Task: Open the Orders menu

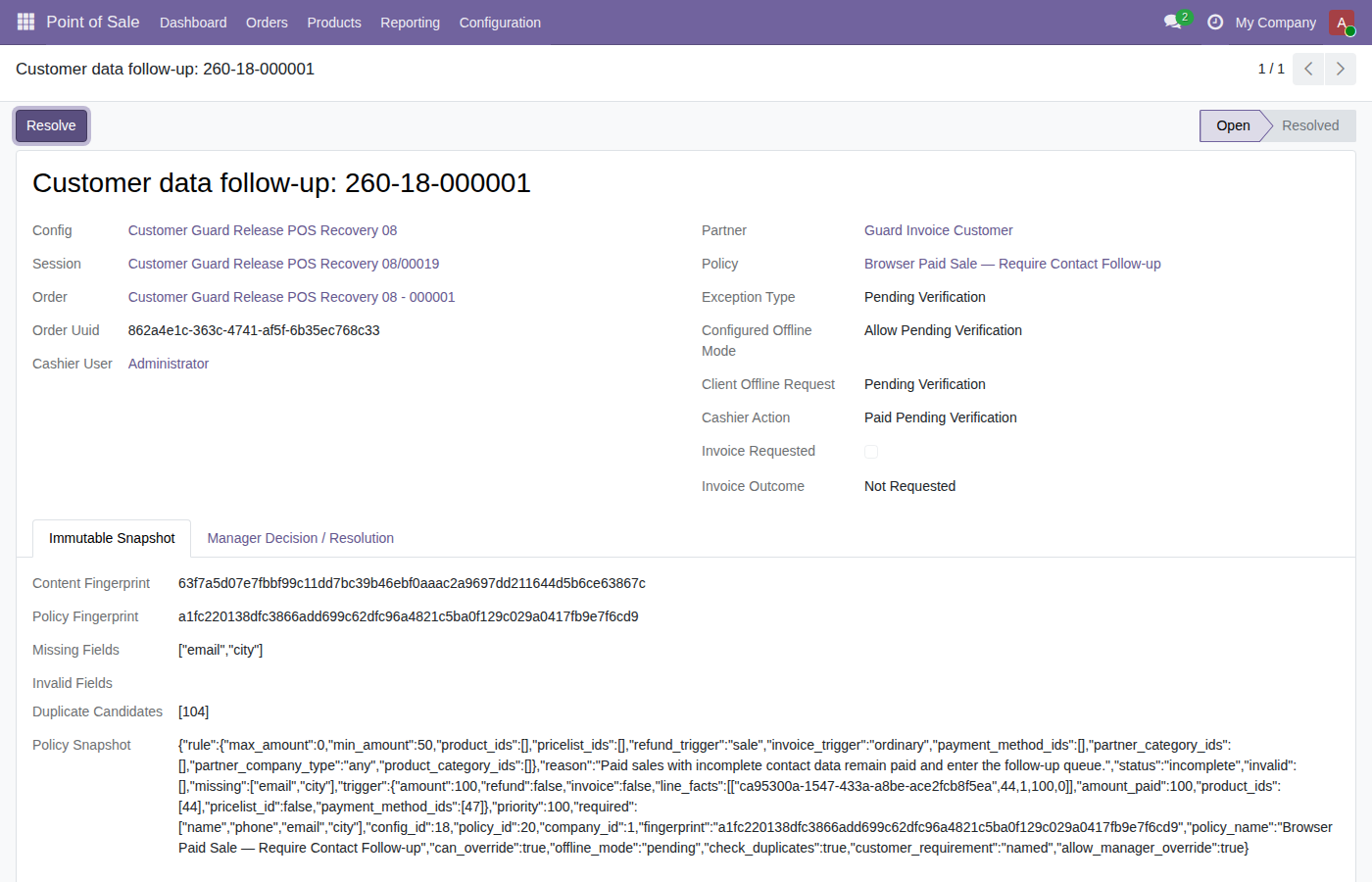Action: coord(267,23)
